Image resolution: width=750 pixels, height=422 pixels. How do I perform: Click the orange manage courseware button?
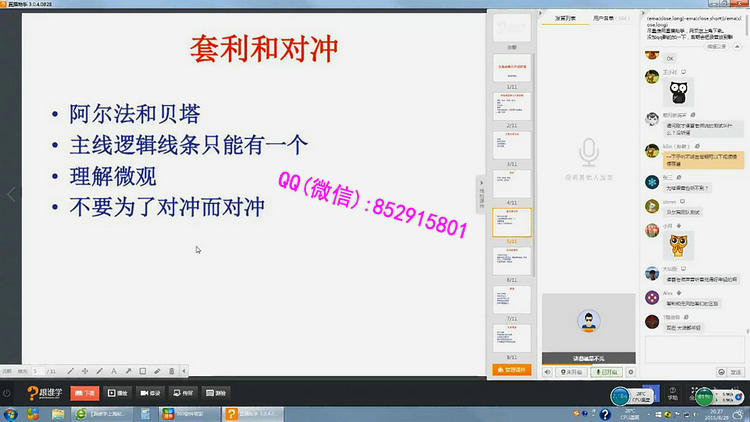pyautogui.click(x=512, y=370)
